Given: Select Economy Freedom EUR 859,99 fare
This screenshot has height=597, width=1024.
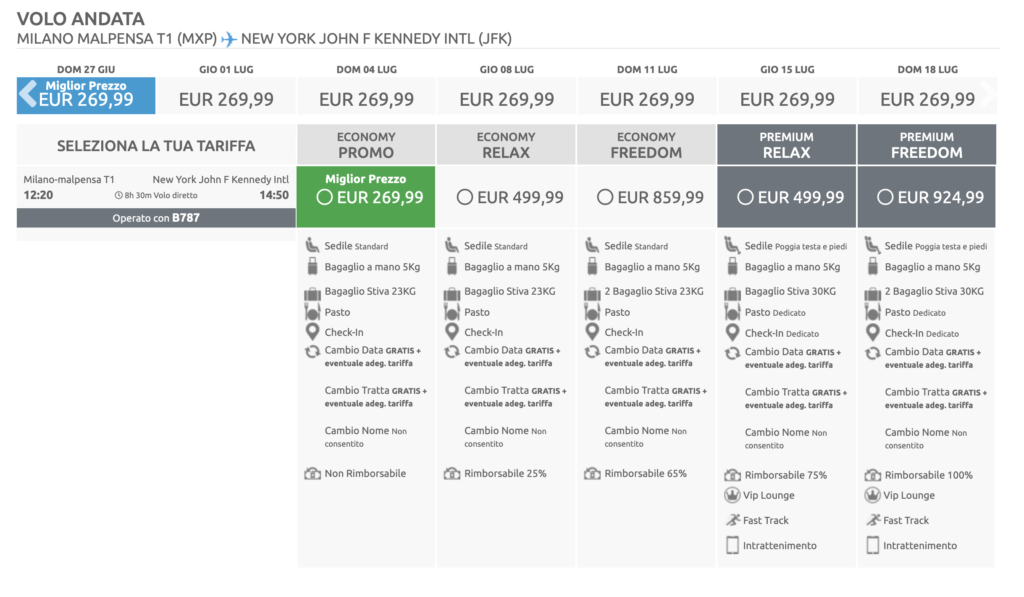Looking at the screenshot, I should 604,197.
